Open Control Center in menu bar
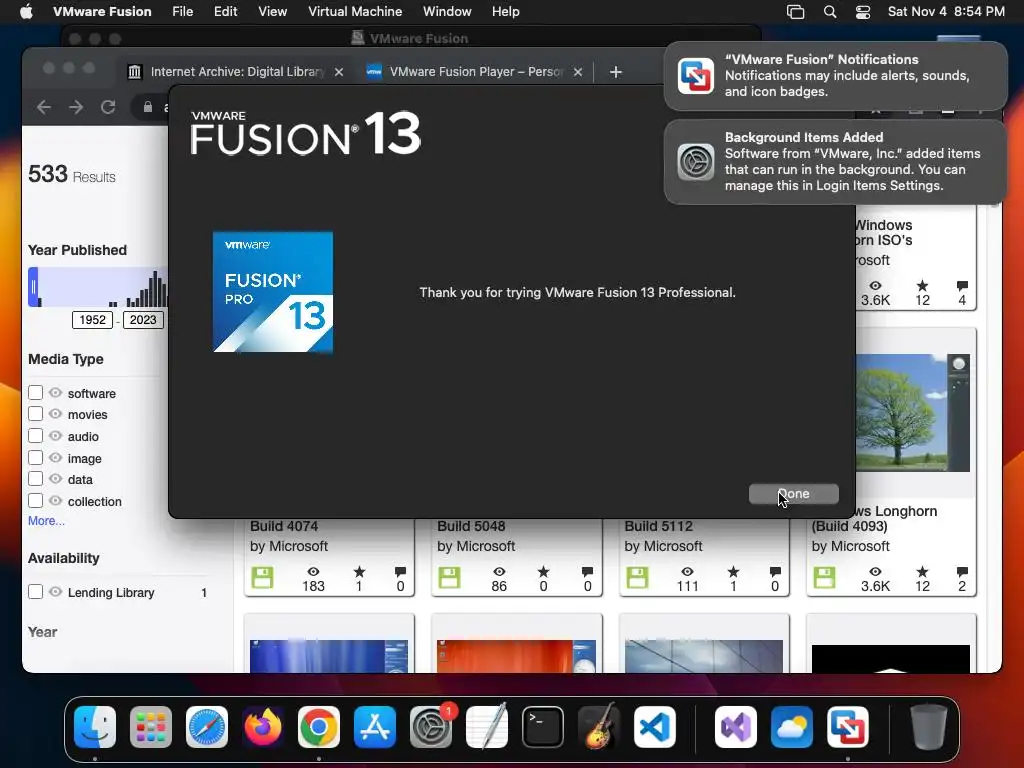Image resolution: width=1024 pixels, height=768 pixels. [863, 12]
